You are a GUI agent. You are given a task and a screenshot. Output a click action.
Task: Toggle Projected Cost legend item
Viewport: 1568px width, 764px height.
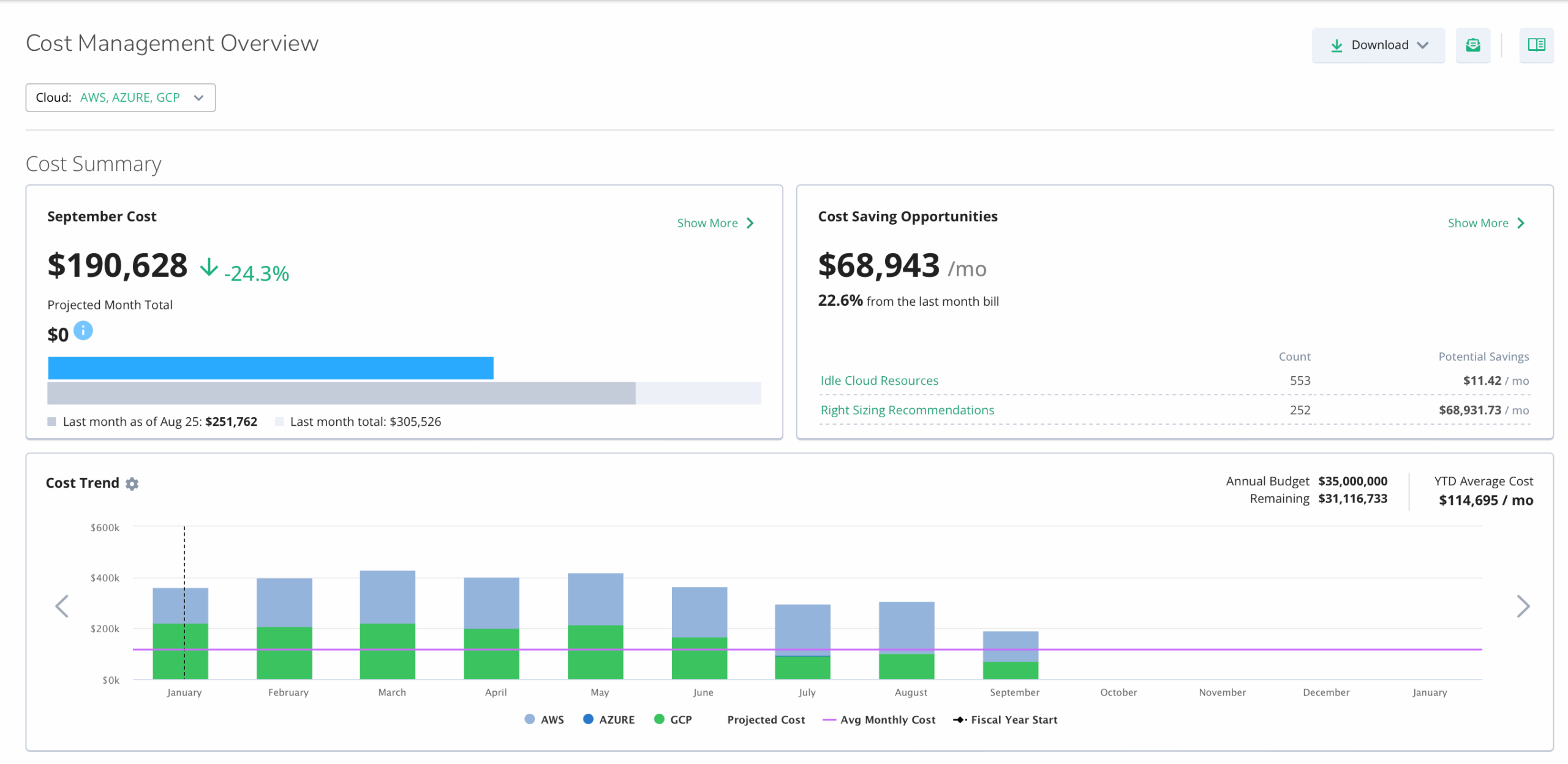pos(766,719)
